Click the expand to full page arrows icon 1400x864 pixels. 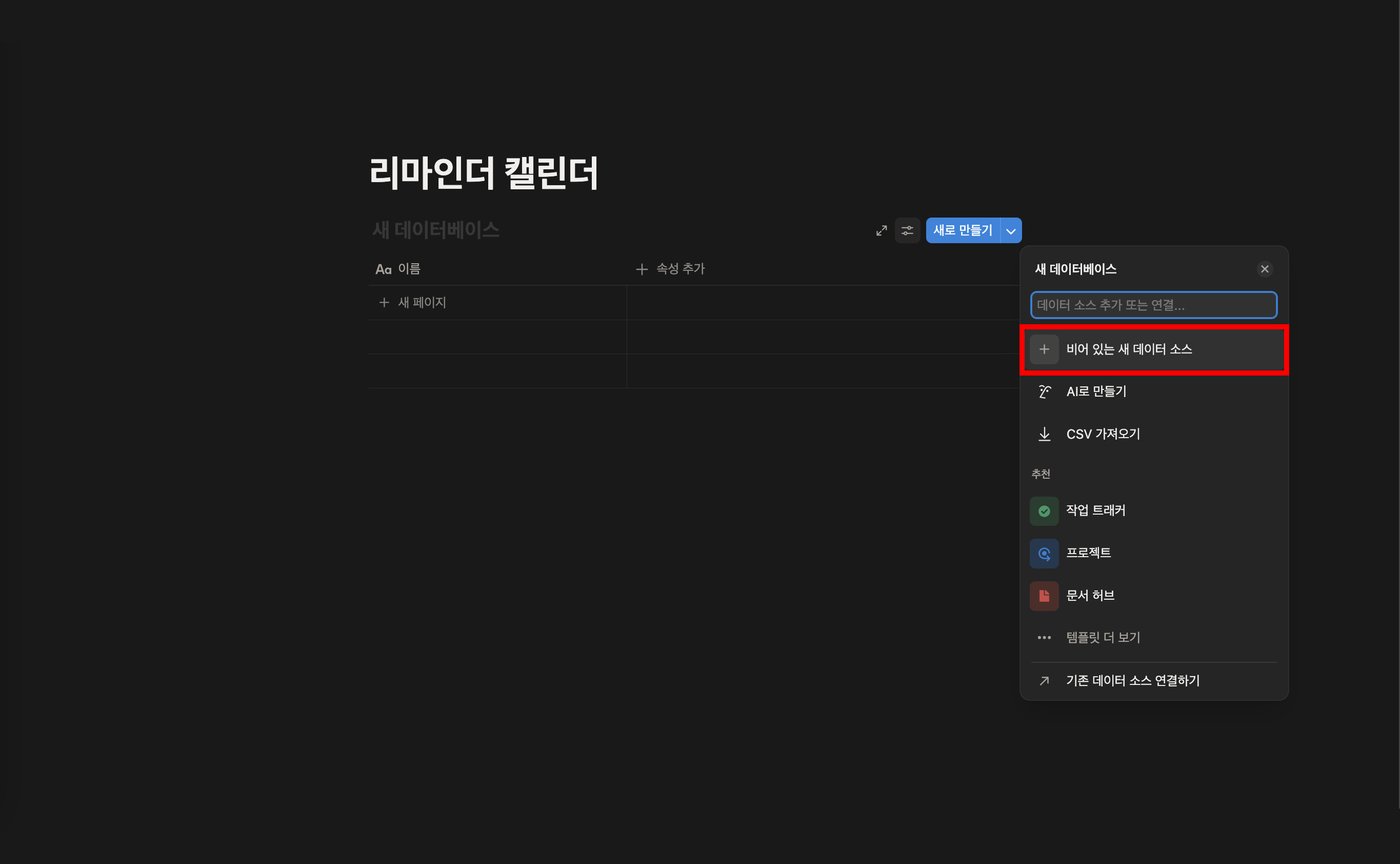point(882,230)
